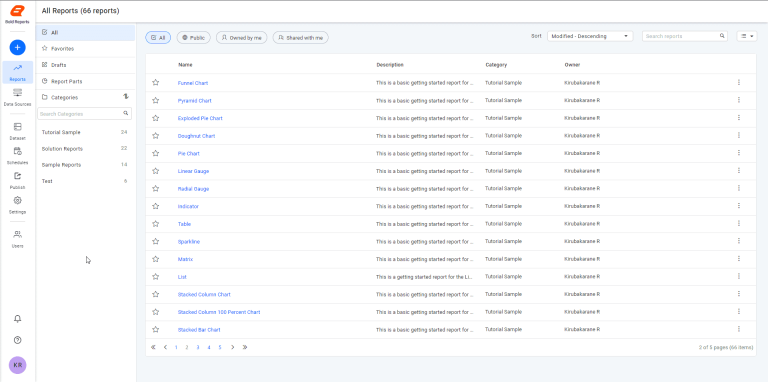The image size is (768, 382).
Task: Go to page 5 of reports
Action: point(220,347)
